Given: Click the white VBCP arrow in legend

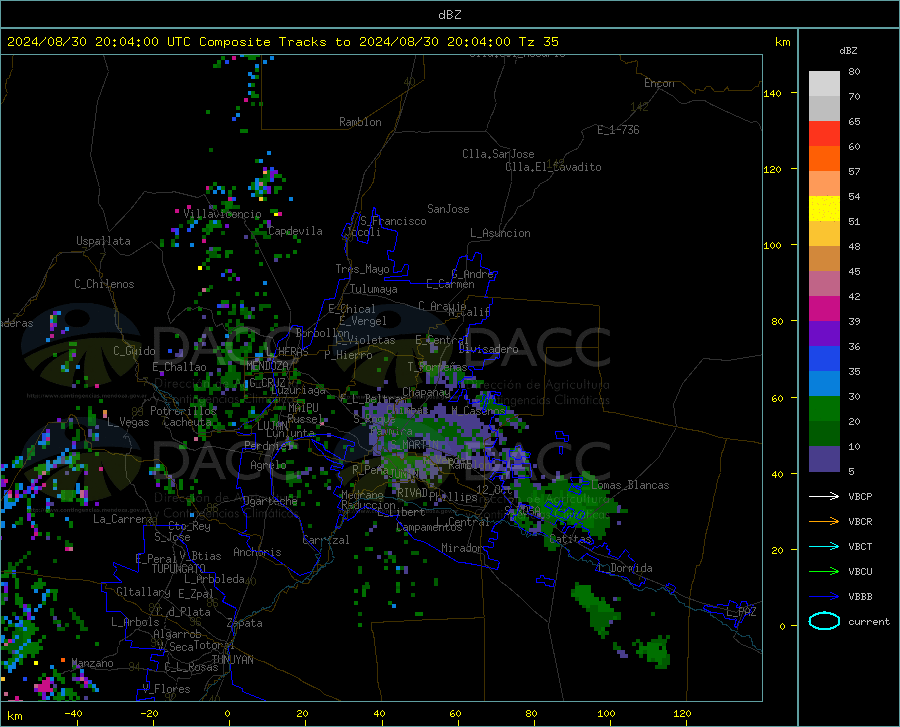Looking at the screenshot, I should tap(824, 496).
